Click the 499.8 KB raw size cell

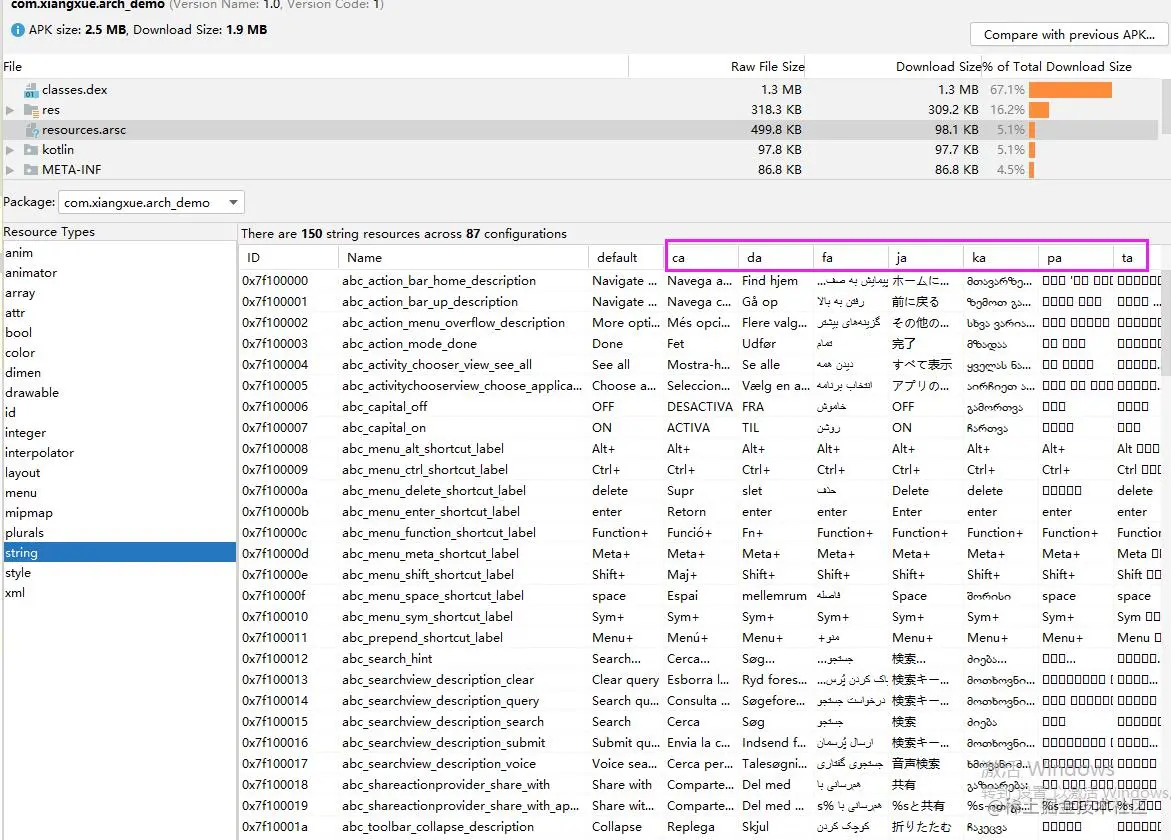pyautogui.click(x=776, y=130)
